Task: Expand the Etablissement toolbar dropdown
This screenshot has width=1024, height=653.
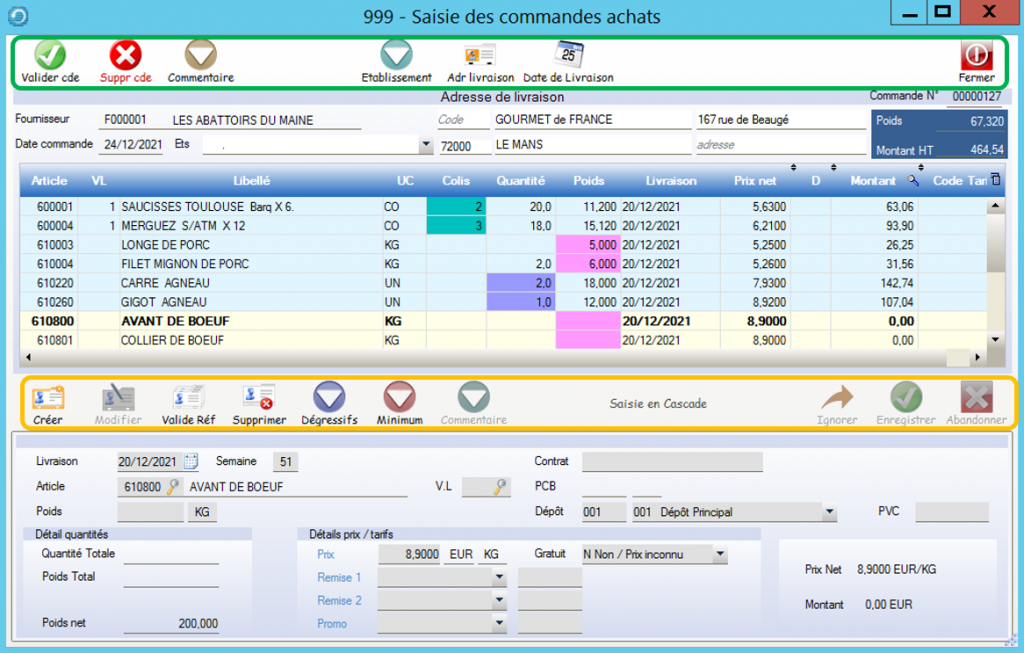Action: [x=396, y=56]
